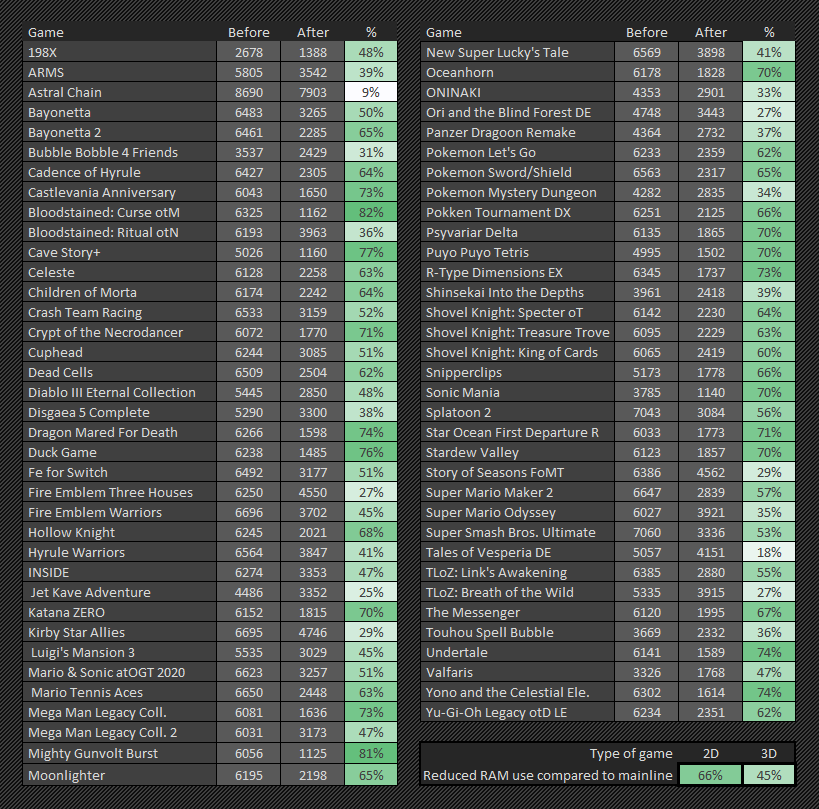
Task: Select Story of Seasons FoMT 29% cell
Action: click(769, 473)
